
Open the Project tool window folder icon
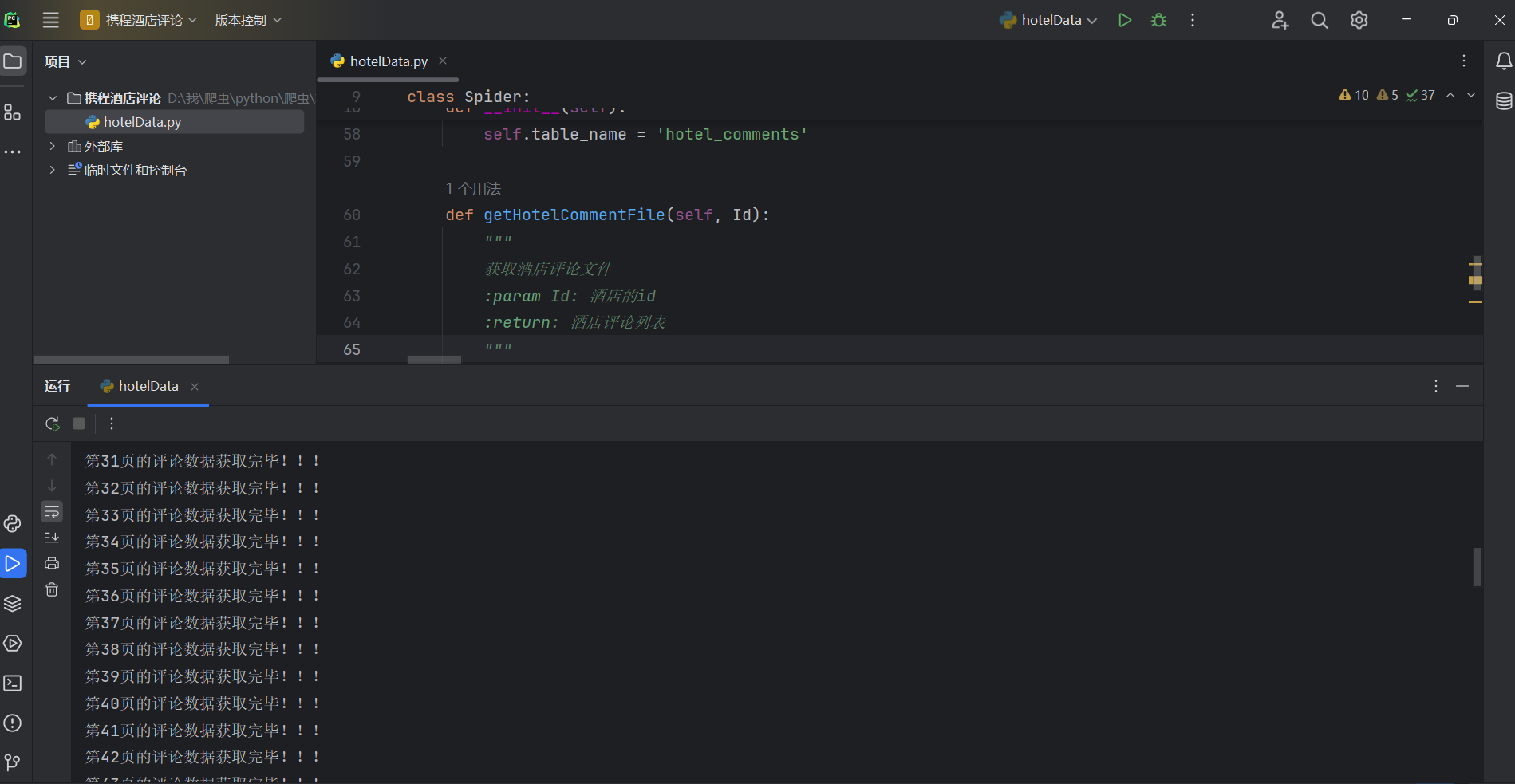click(x=13, y=61)
